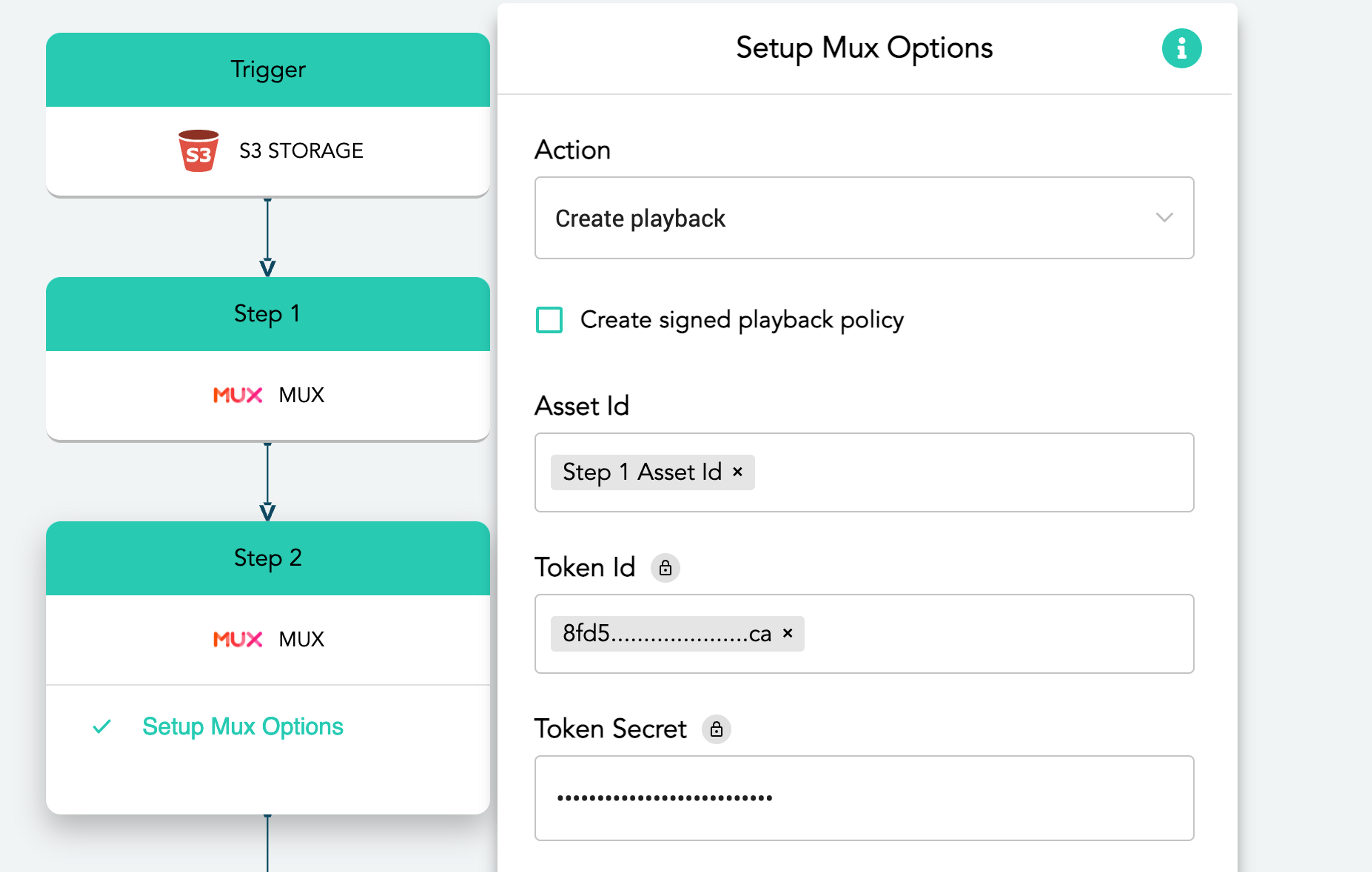This screenshot has width=1372, height=872.
Task: Click the MUX label in Step 2
Action: 302,639
